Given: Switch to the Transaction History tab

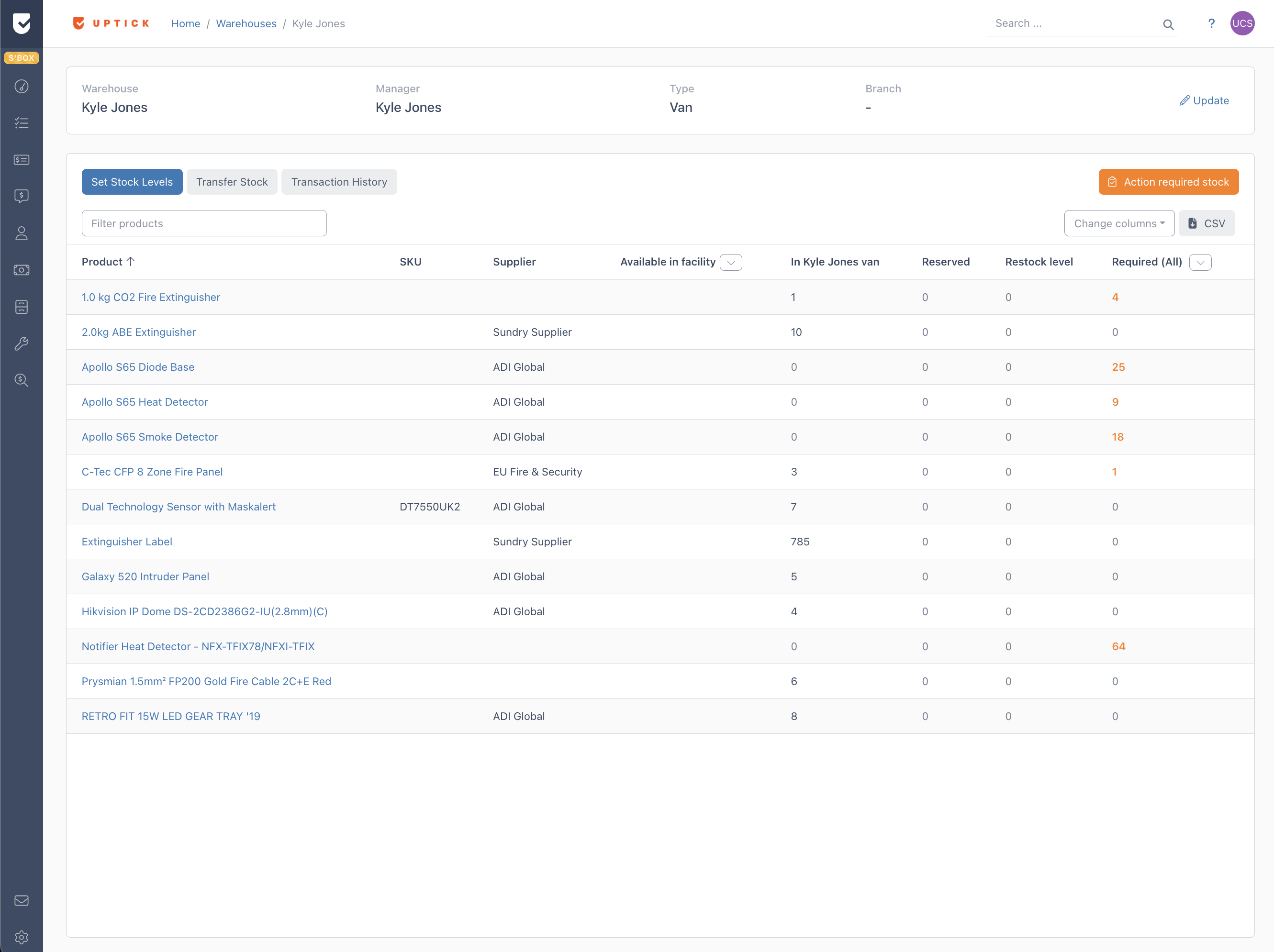Looking at the screenshot, I should [339, 182].
